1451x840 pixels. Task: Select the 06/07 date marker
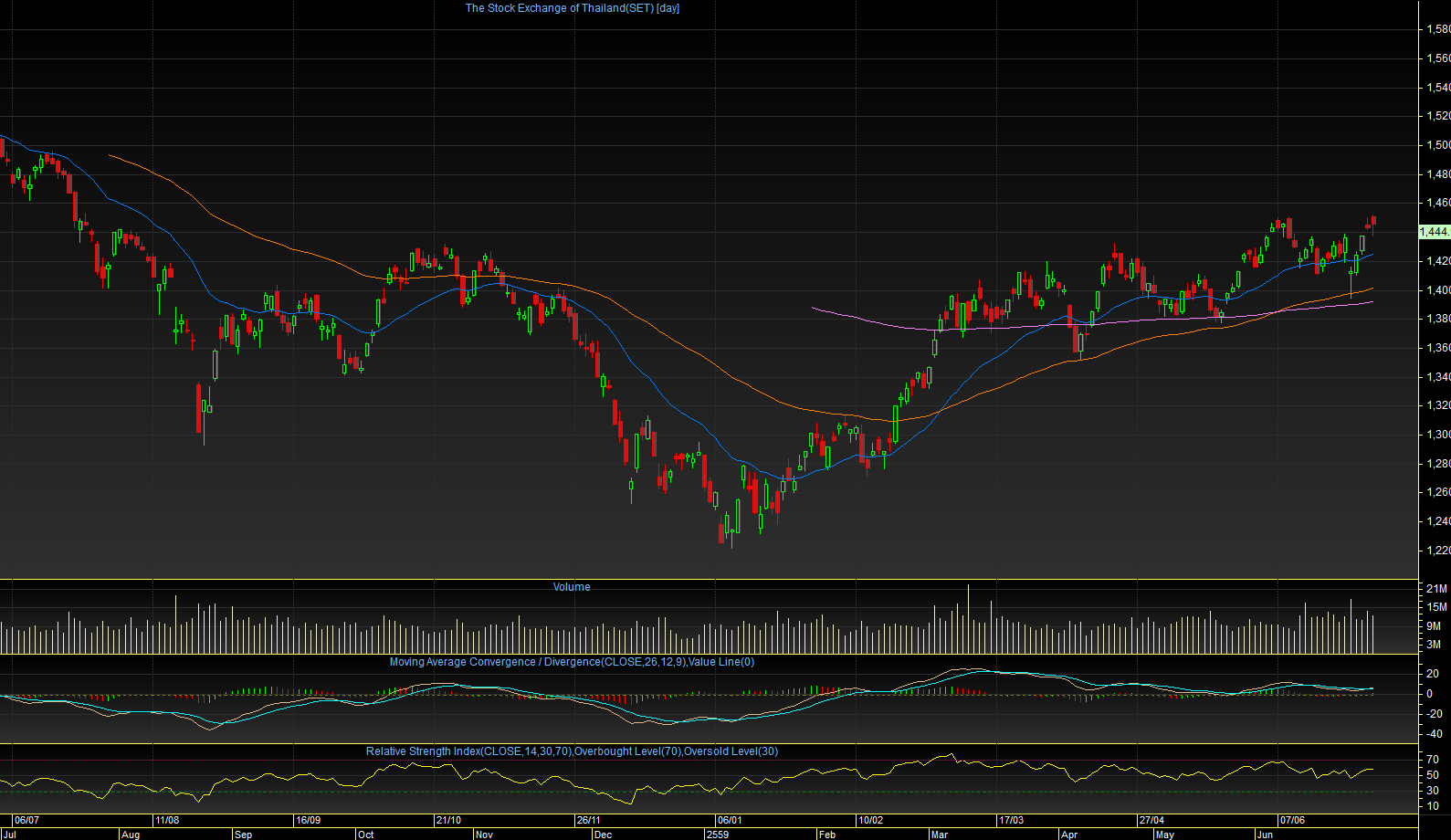coord(26,820)
